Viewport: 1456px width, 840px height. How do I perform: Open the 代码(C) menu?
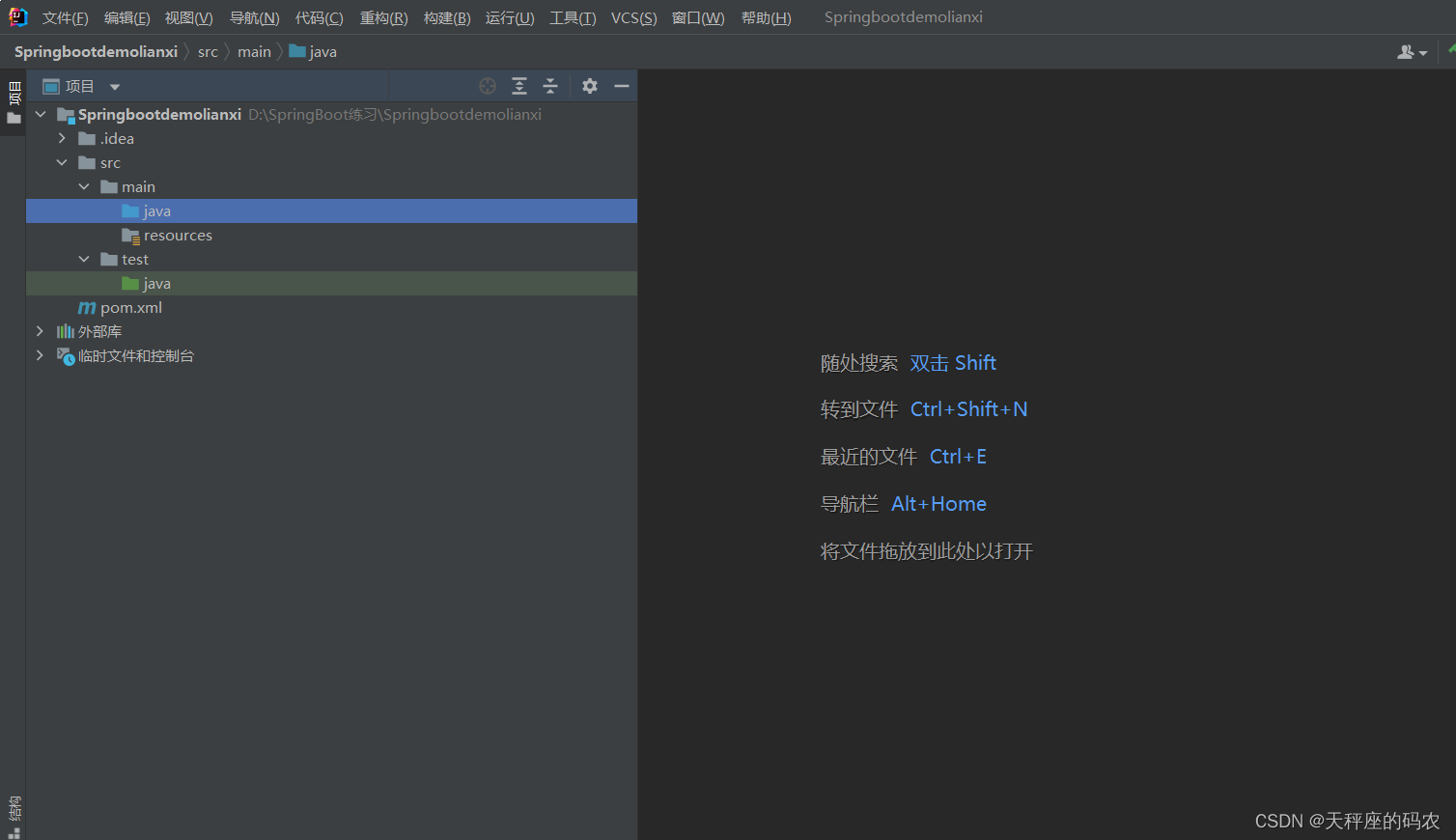click(319, 17)
